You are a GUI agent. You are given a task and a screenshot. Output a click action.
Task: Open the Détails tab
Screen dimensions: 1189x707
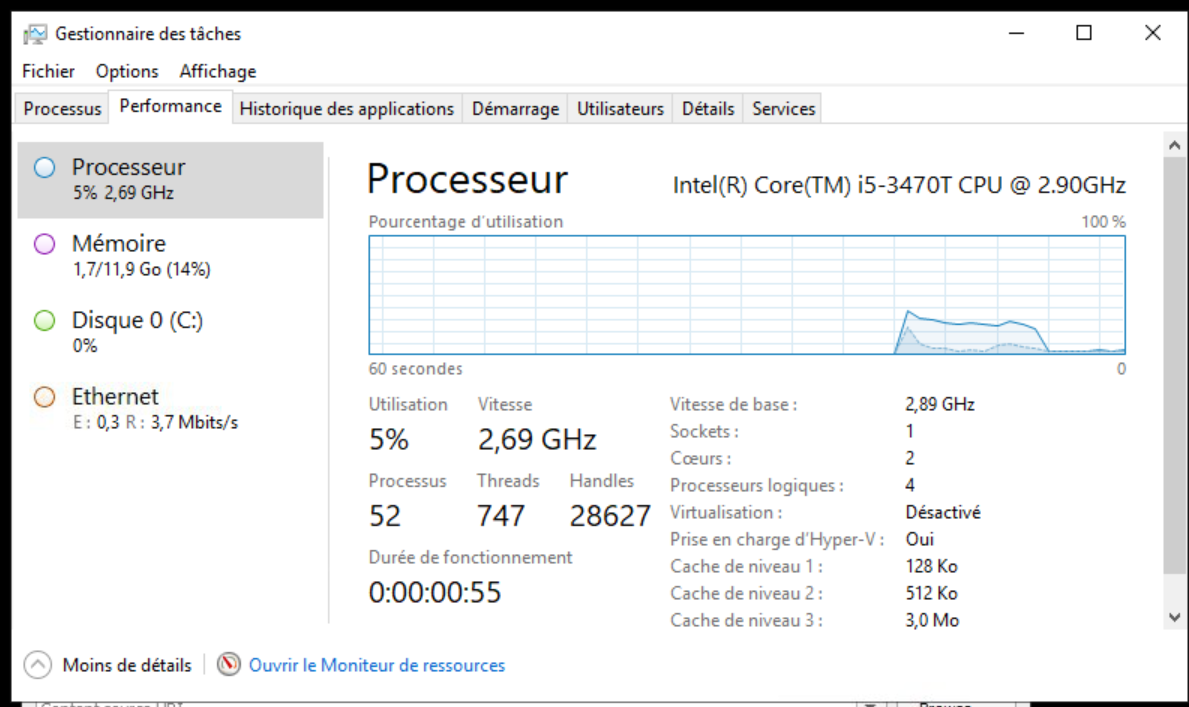(708, 108)
